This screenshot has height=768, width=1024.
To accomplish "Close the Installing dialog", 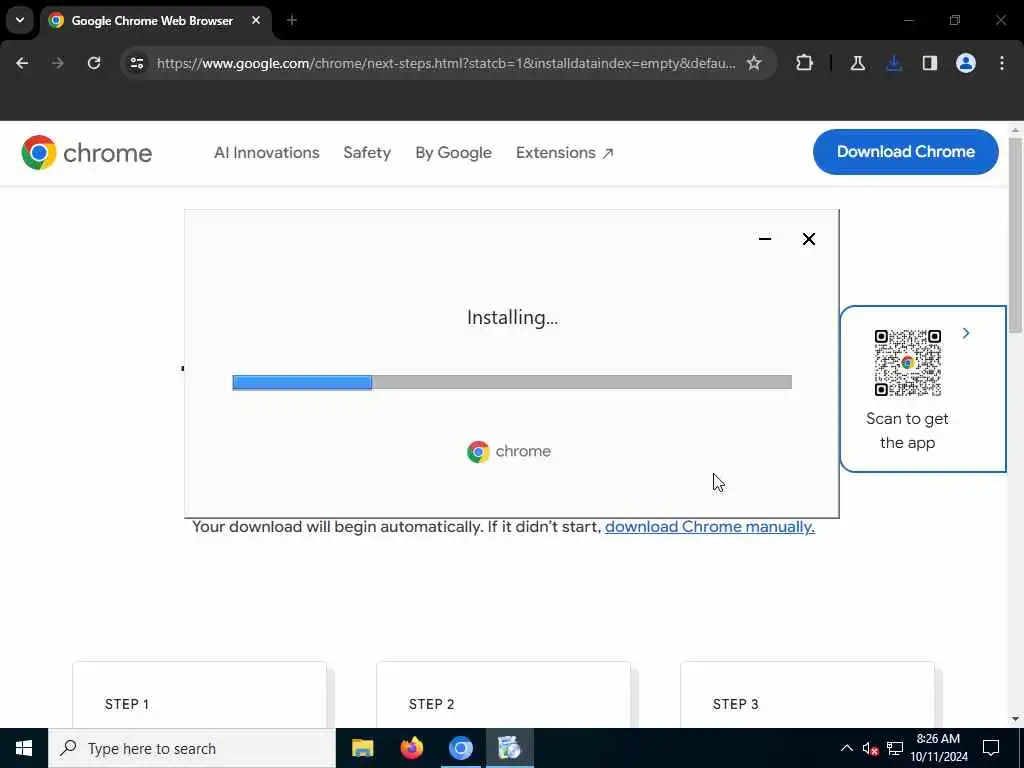I will 808,239.
